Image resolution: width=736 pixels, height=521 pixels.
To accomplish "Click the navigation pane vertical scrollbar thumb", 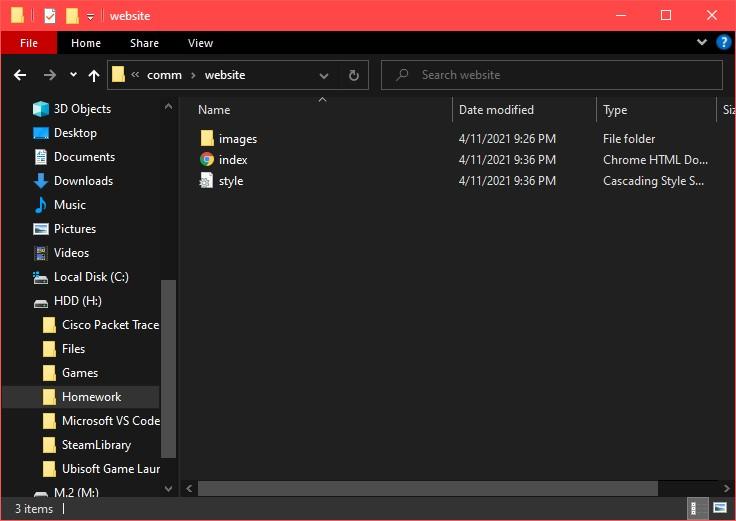I will pyautogui.click(x=168, y=368).
